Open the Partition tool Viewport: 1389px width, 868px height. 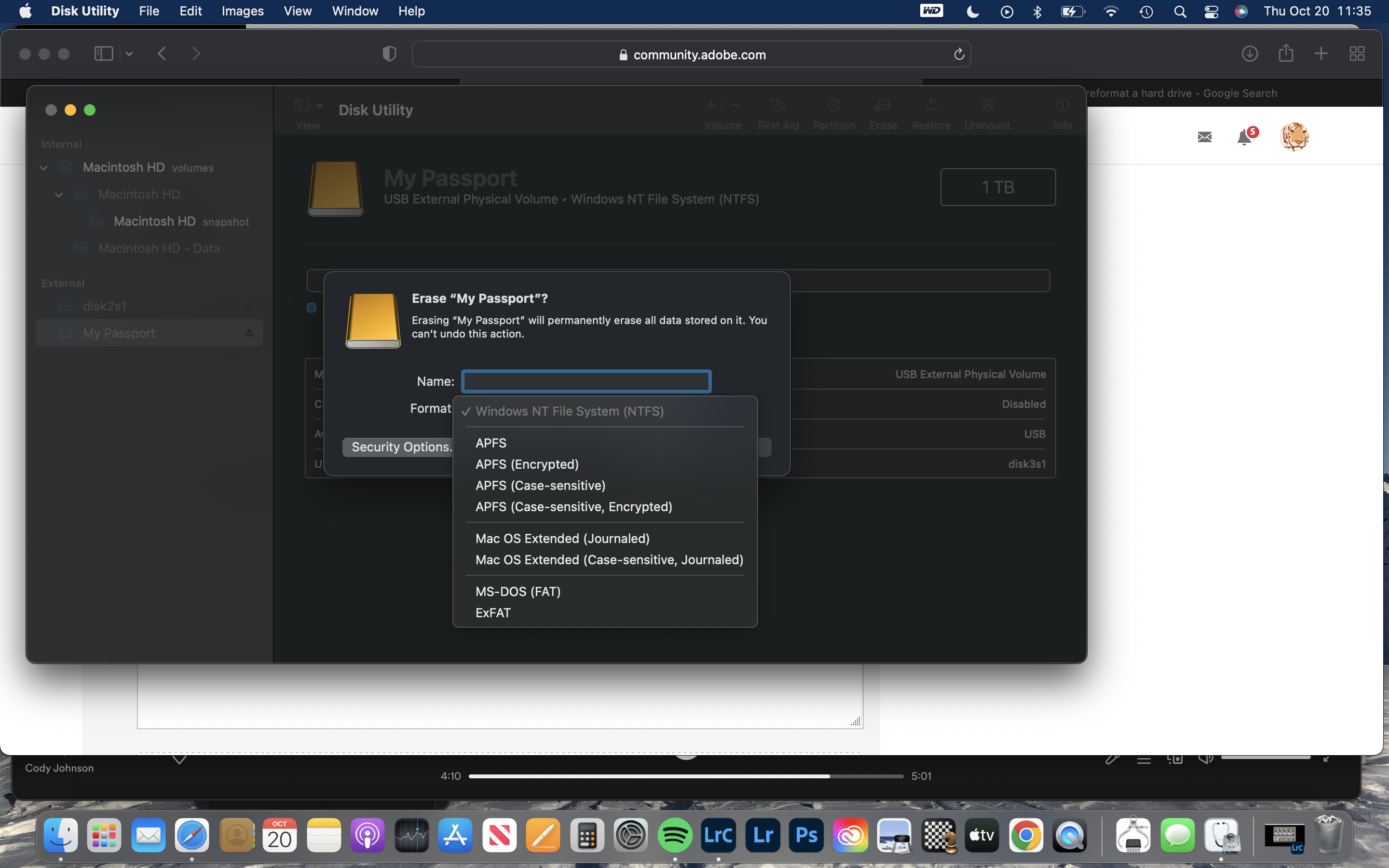(x=833, y=112)
